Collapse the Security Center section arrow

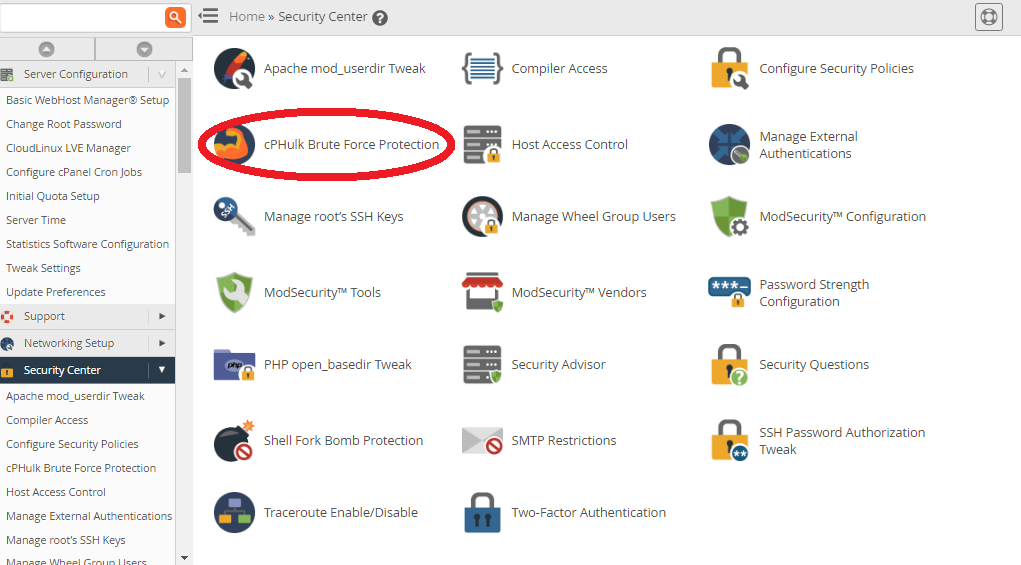[161, 370]
